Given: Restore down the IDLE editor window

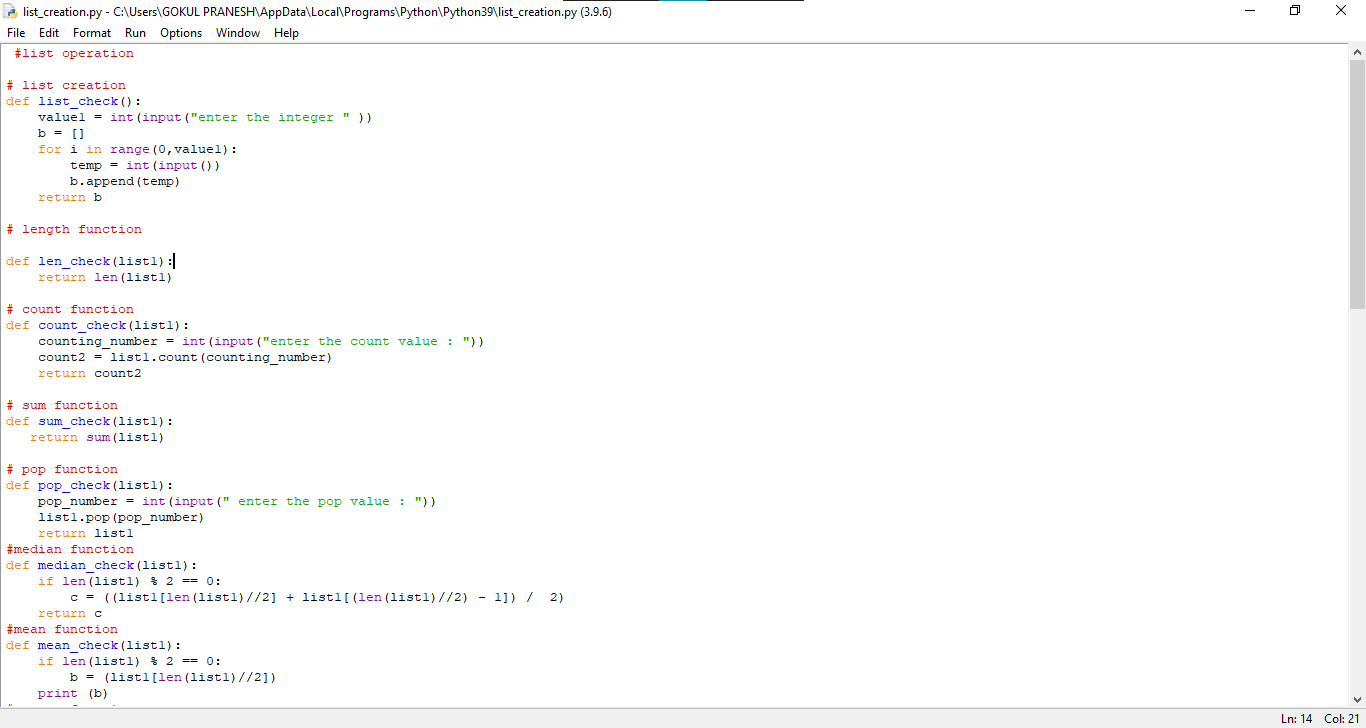Looking at the screenshot, I should [x=1295, y=11].
